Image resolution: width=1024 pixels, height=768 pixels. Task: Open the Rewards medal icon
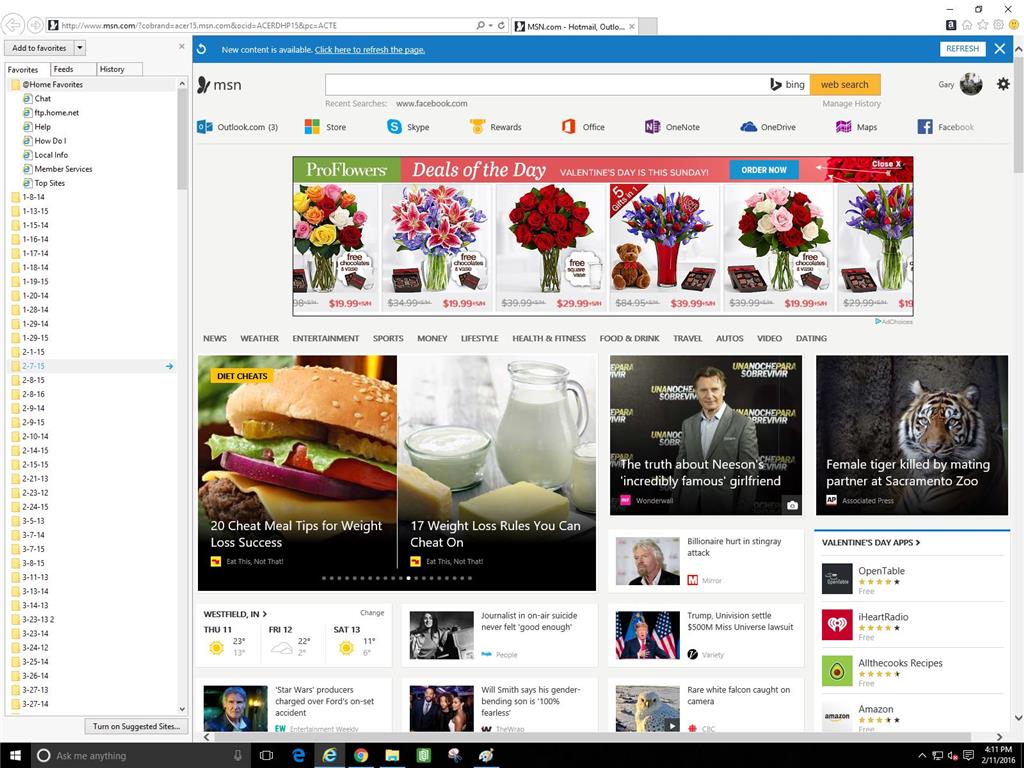coord(477,126)
